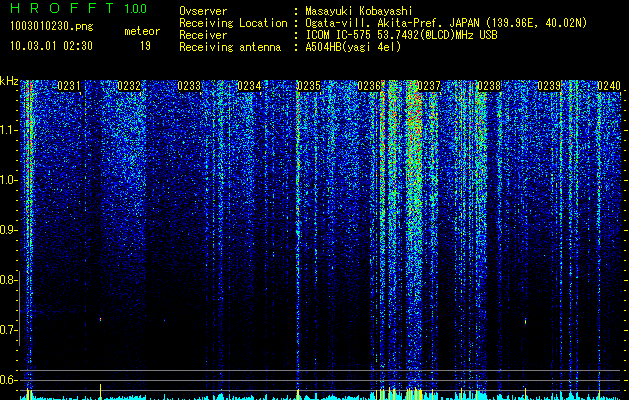Click time marker 0236
The height and width of the screenshot is (400, 629).
[x=369, y=86]
